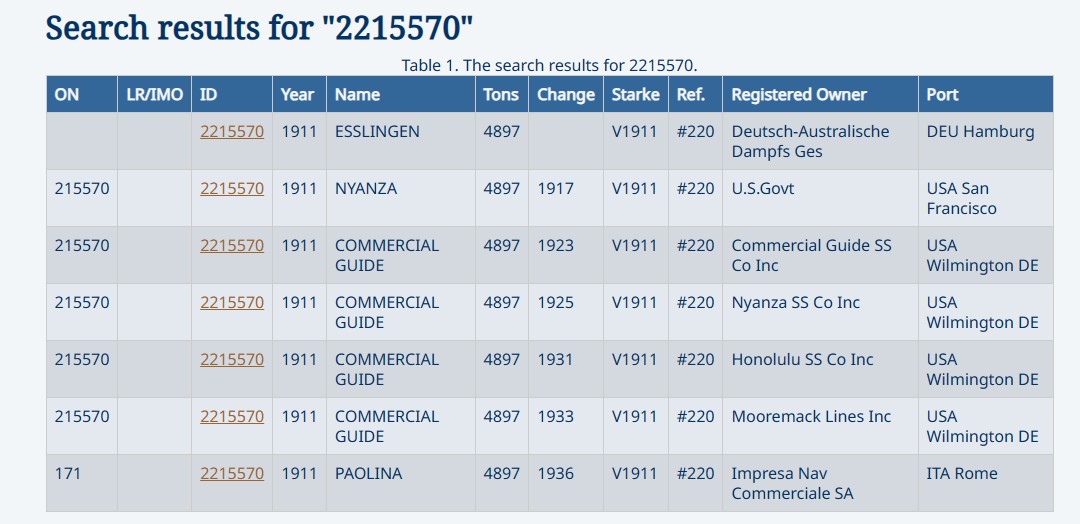Select the PAOLINA ship name cell
This screenshot has width=1080, height=524.
368,474
